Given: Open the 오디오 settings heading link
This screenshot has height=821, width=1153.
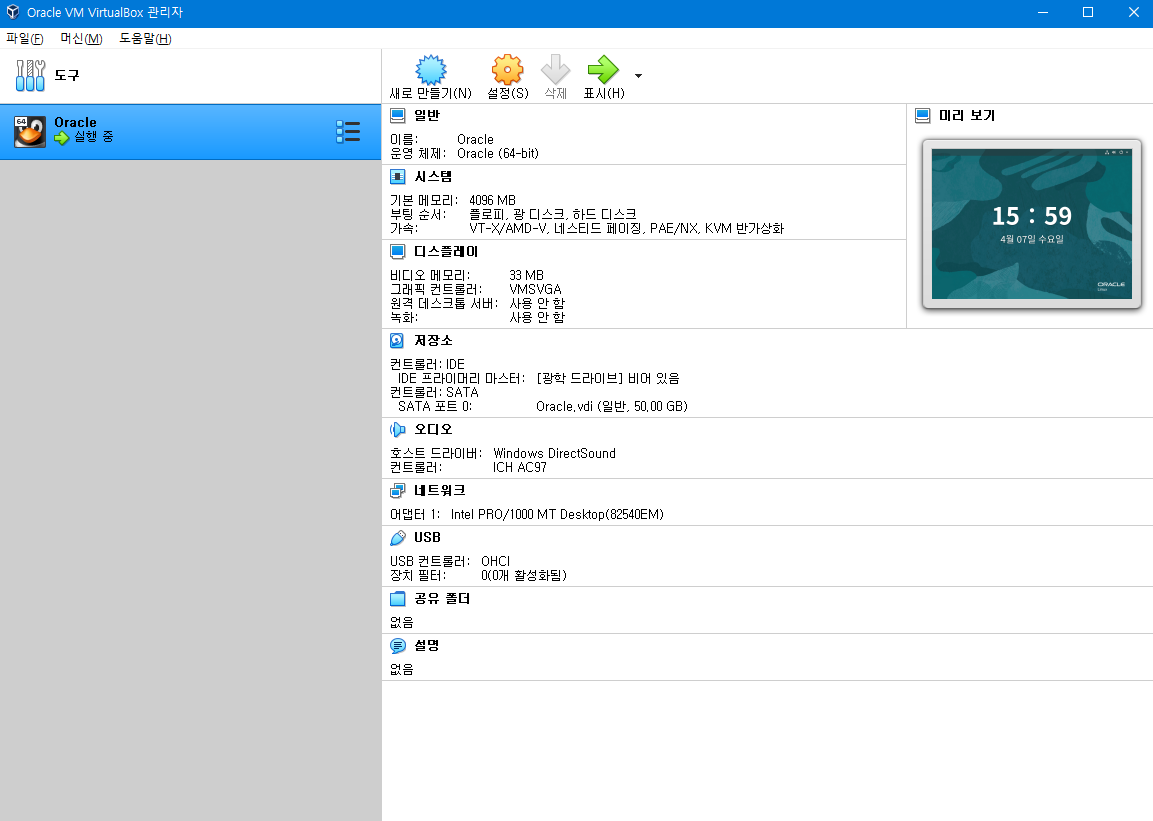Looking at the screenshot, I should (x=433, y=429).
